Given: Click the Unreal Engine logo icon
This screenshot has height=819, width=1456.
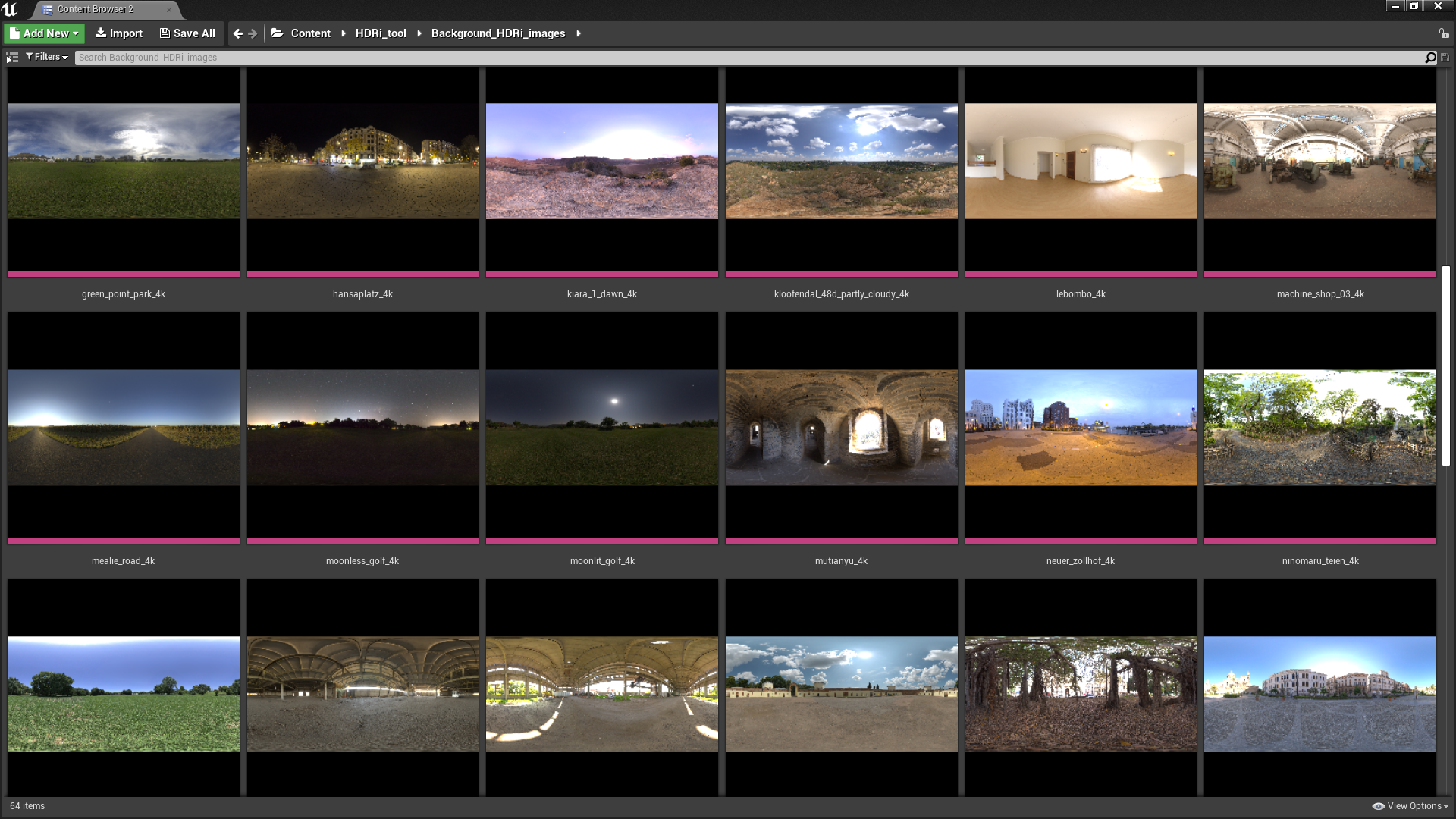Looking at the screenshot, I should tap(10, 9).
